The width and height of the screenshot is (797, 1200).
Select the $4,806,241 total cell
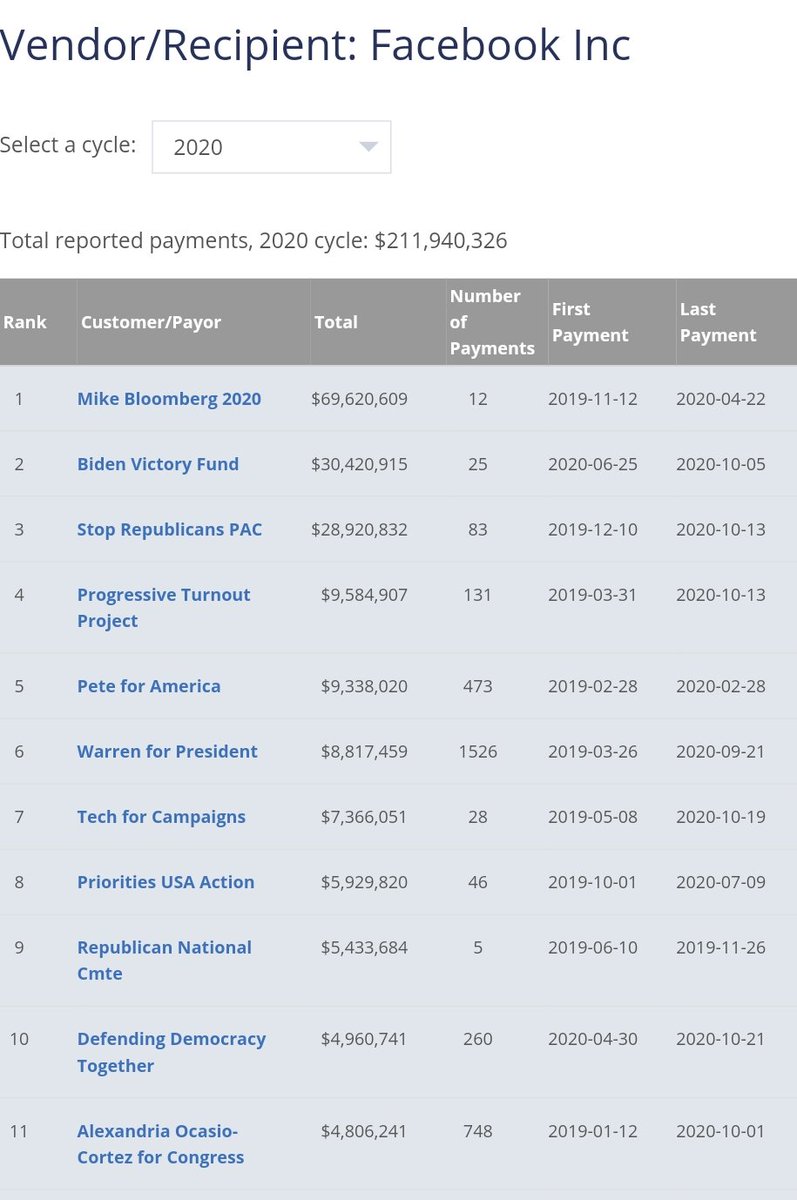pos(364,1131)
